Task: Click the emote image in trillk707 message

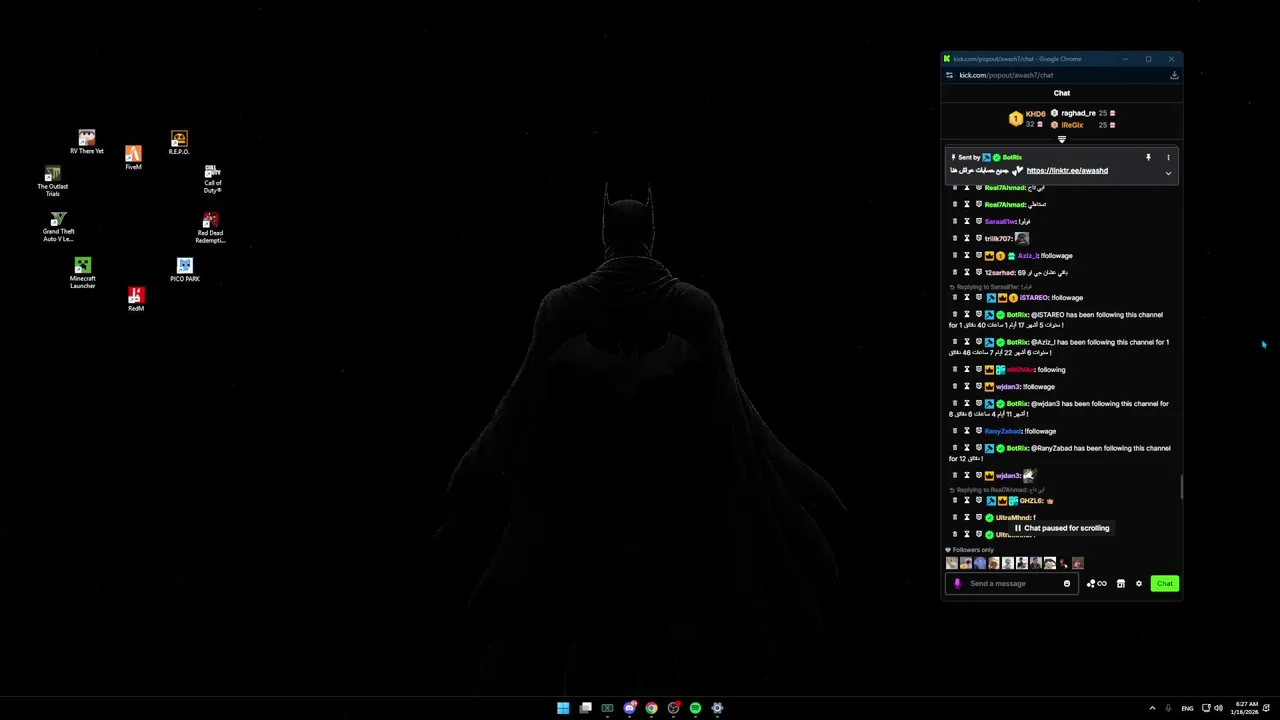Action: [1022, 238]
